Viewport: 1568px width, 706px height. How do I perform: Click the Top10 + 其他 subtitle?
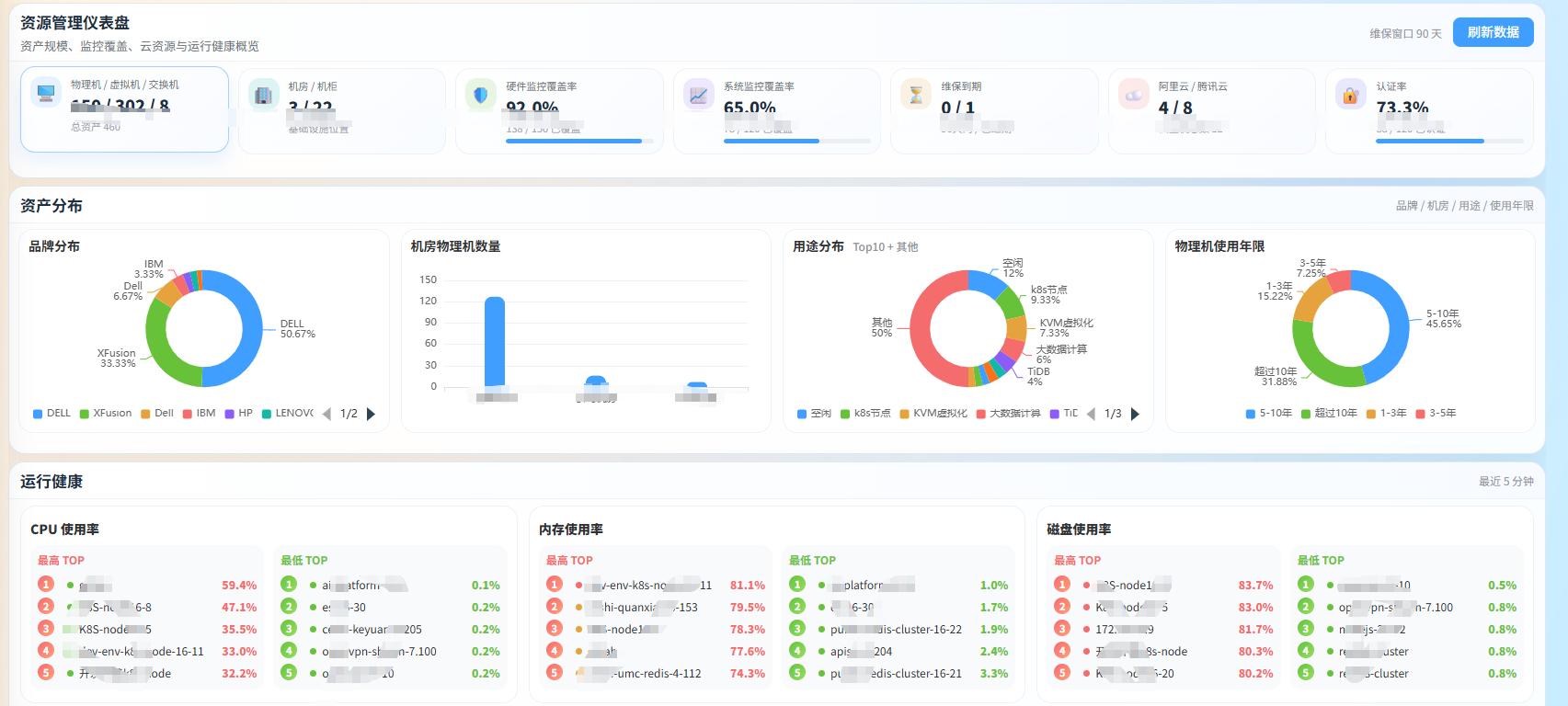(x=885, y=247)
